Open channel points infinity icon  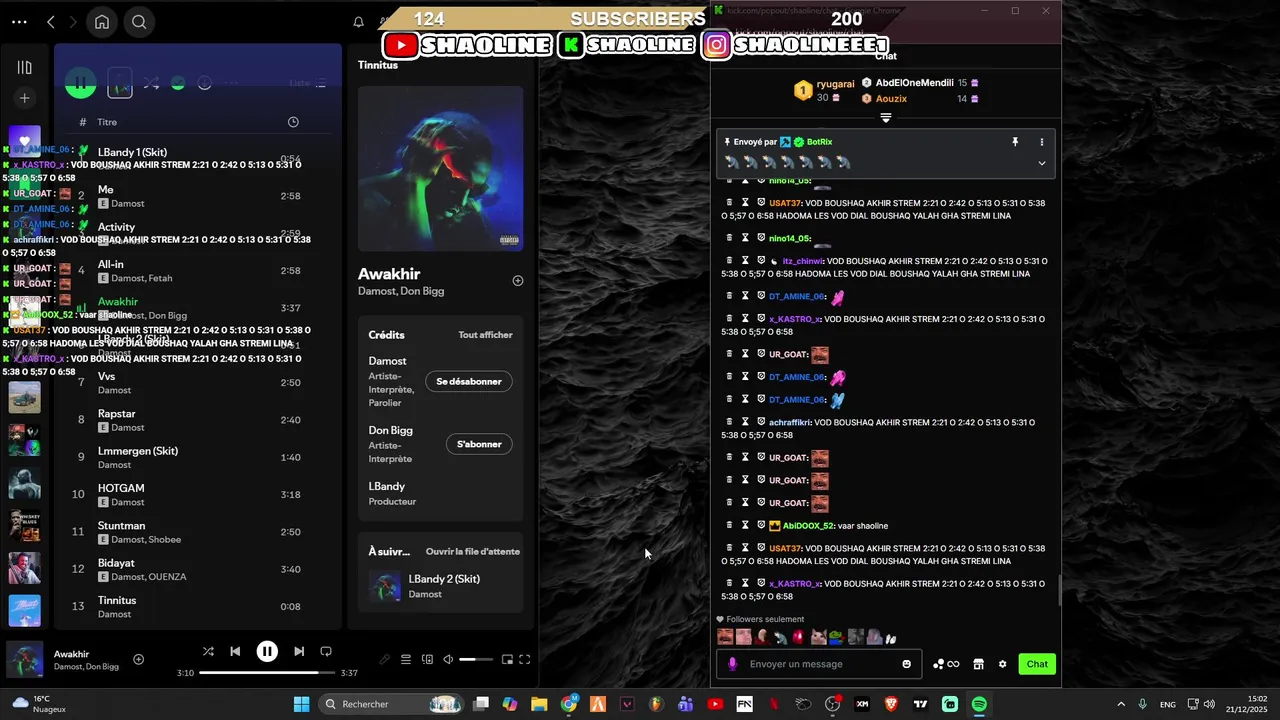coord(946,664)
